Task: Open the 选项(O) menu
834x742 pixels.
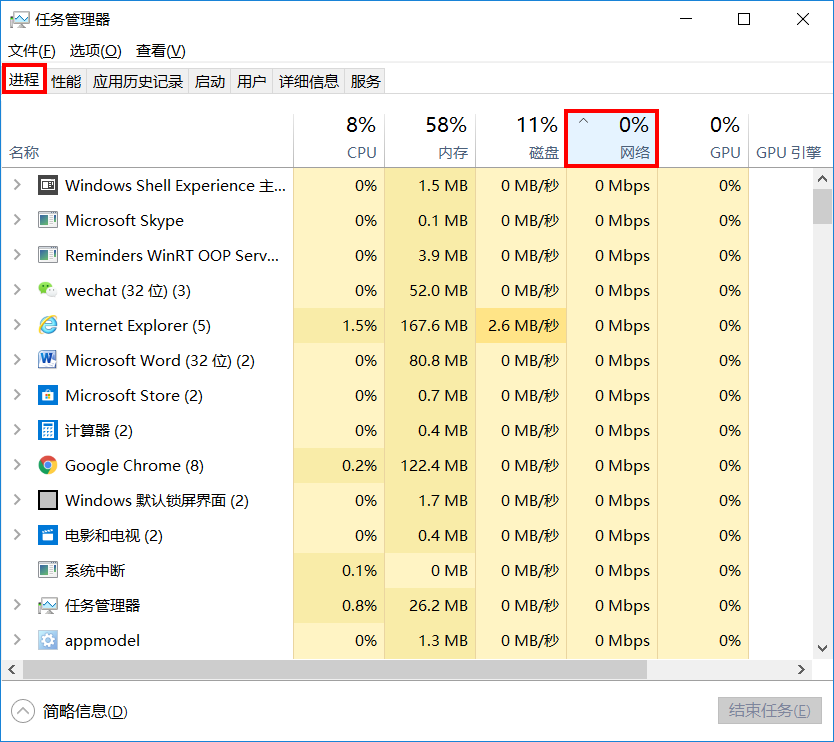Action: [95, 51]
